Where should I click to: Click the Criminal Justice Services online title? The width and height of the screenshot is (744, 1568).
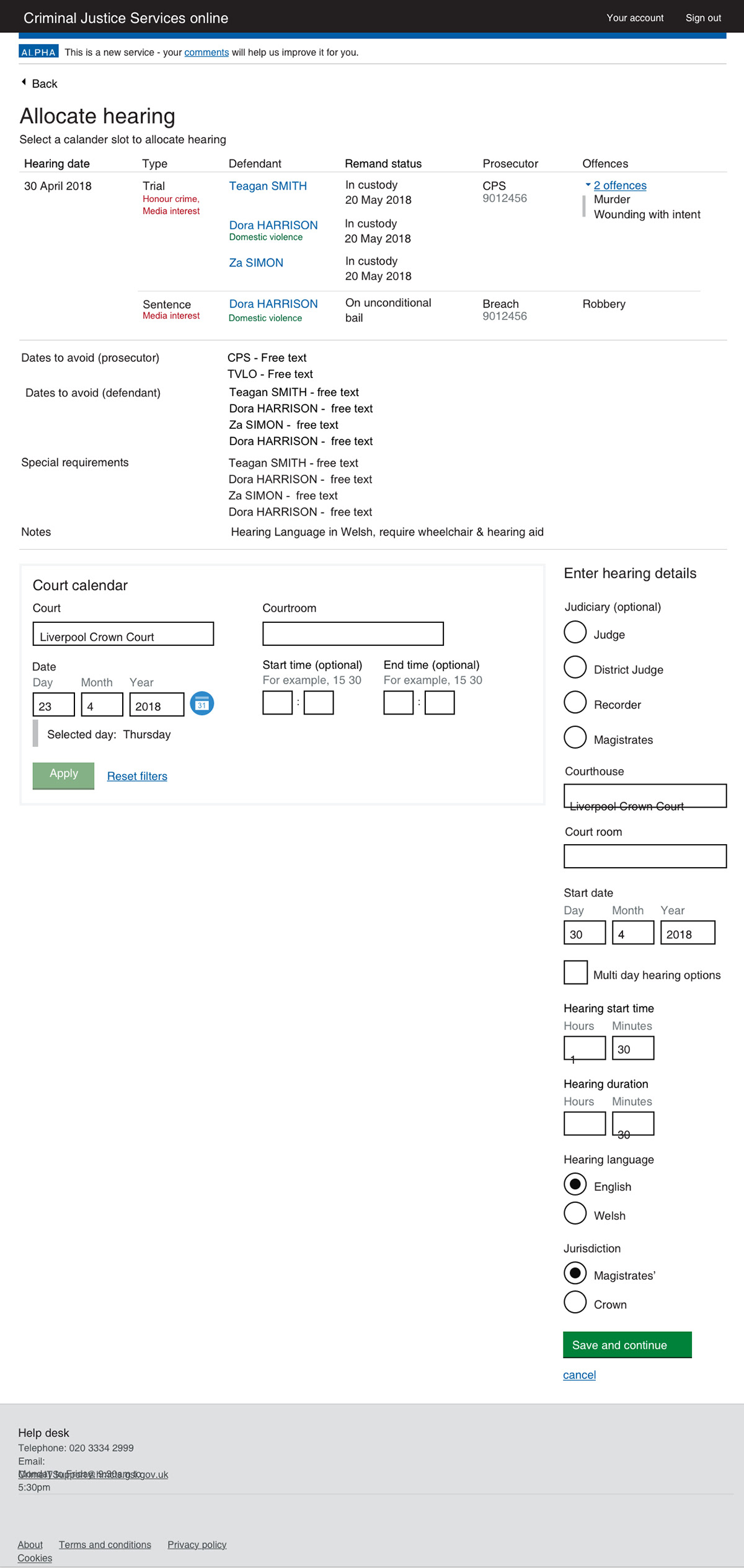coord(126,18)
